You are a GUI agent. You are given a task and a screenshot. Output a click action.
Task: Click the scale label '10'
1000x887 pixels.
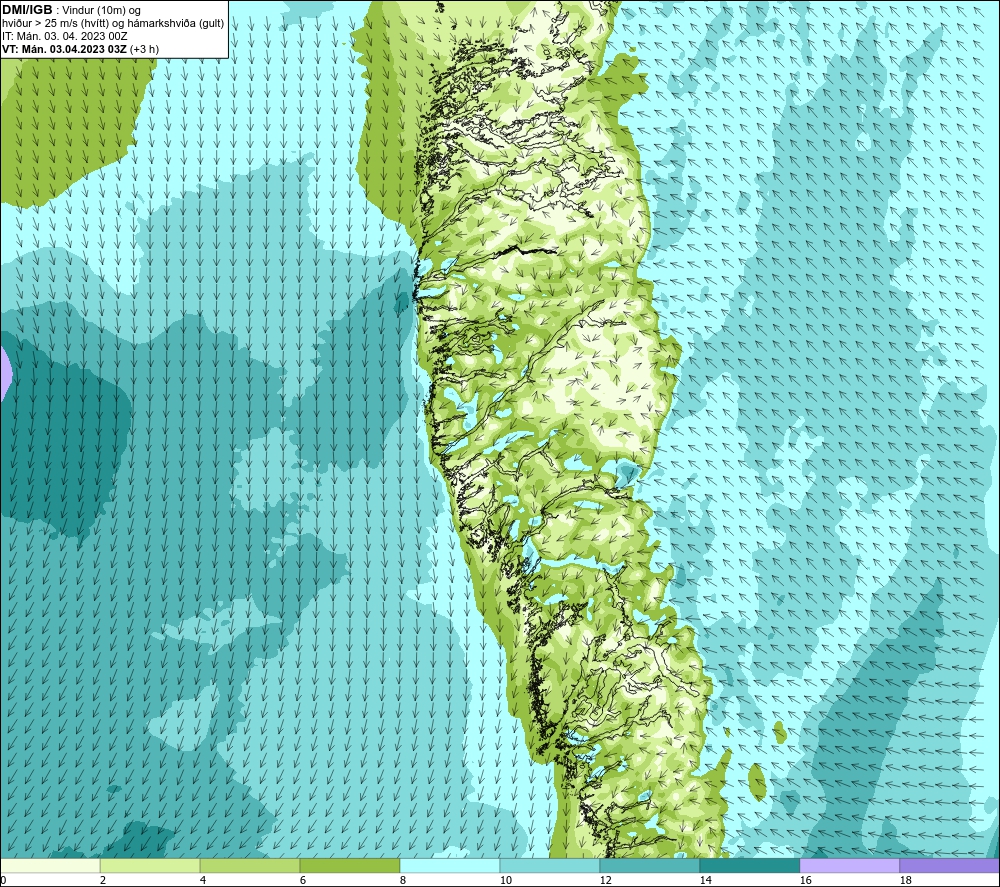tap(506, 881)
